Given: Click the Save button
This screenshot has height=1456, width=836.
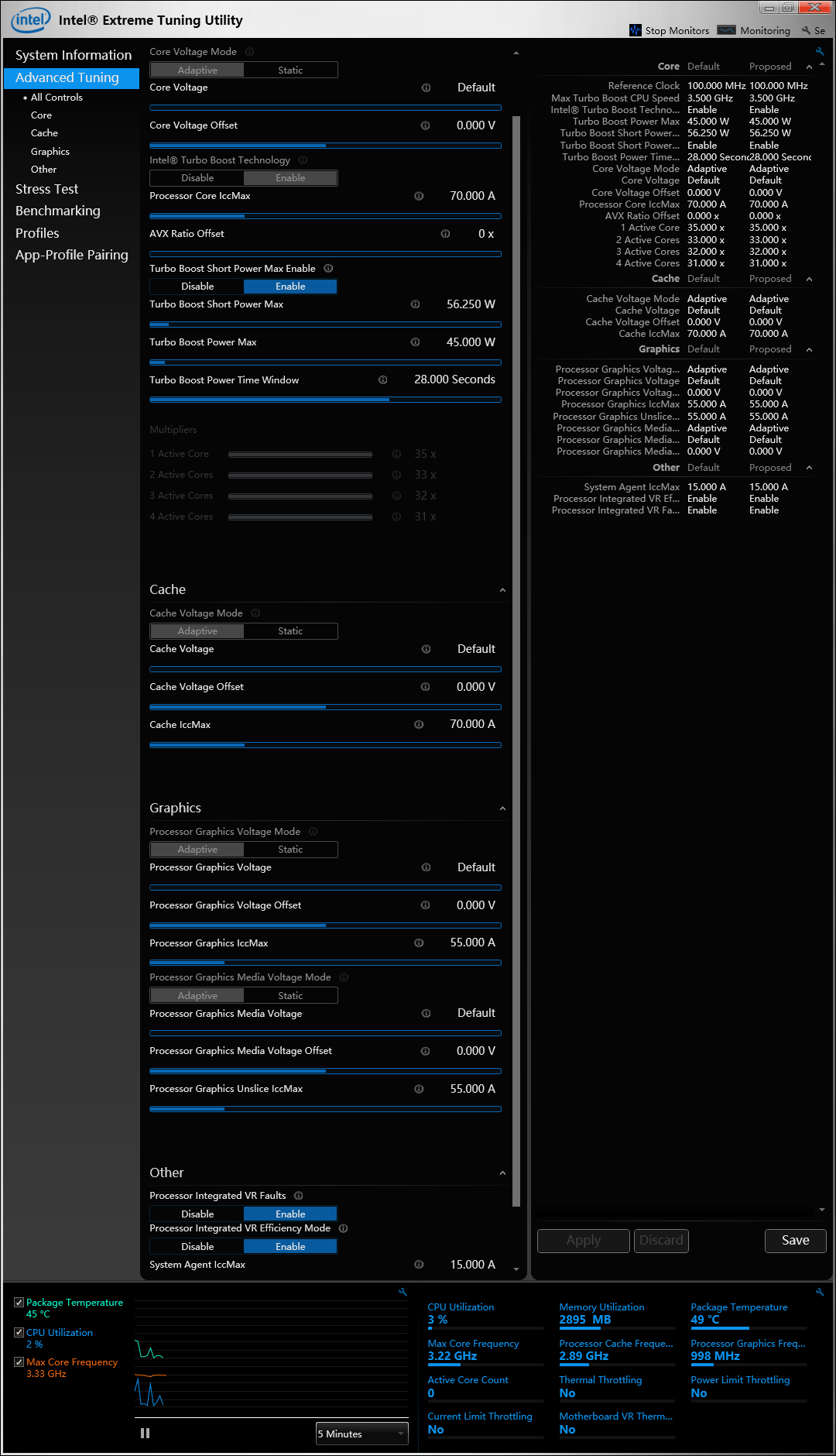Looking at the screenshot, I should point(796,1241).
